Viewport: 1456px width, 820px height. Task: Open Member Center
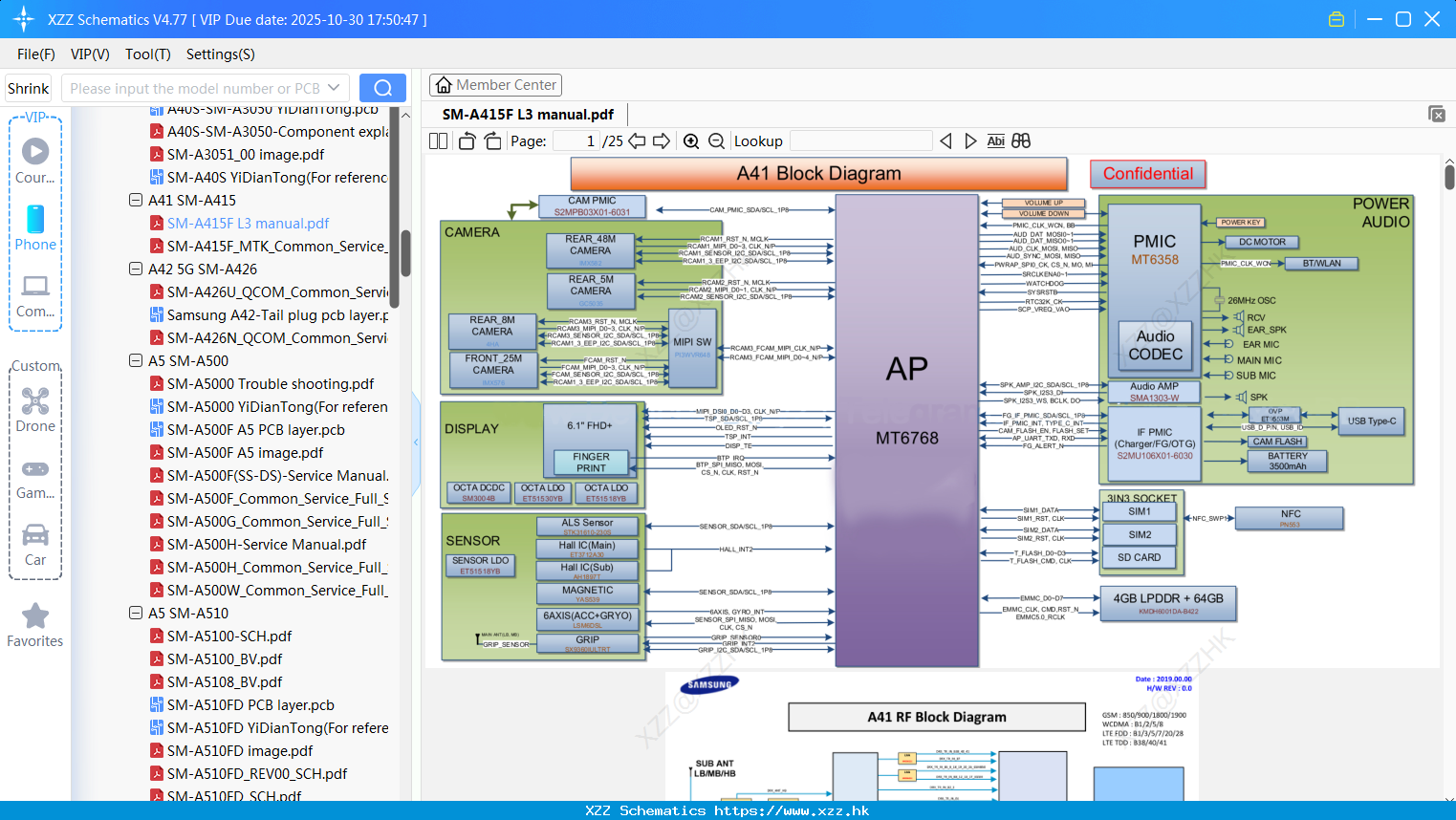coord(495,85)
